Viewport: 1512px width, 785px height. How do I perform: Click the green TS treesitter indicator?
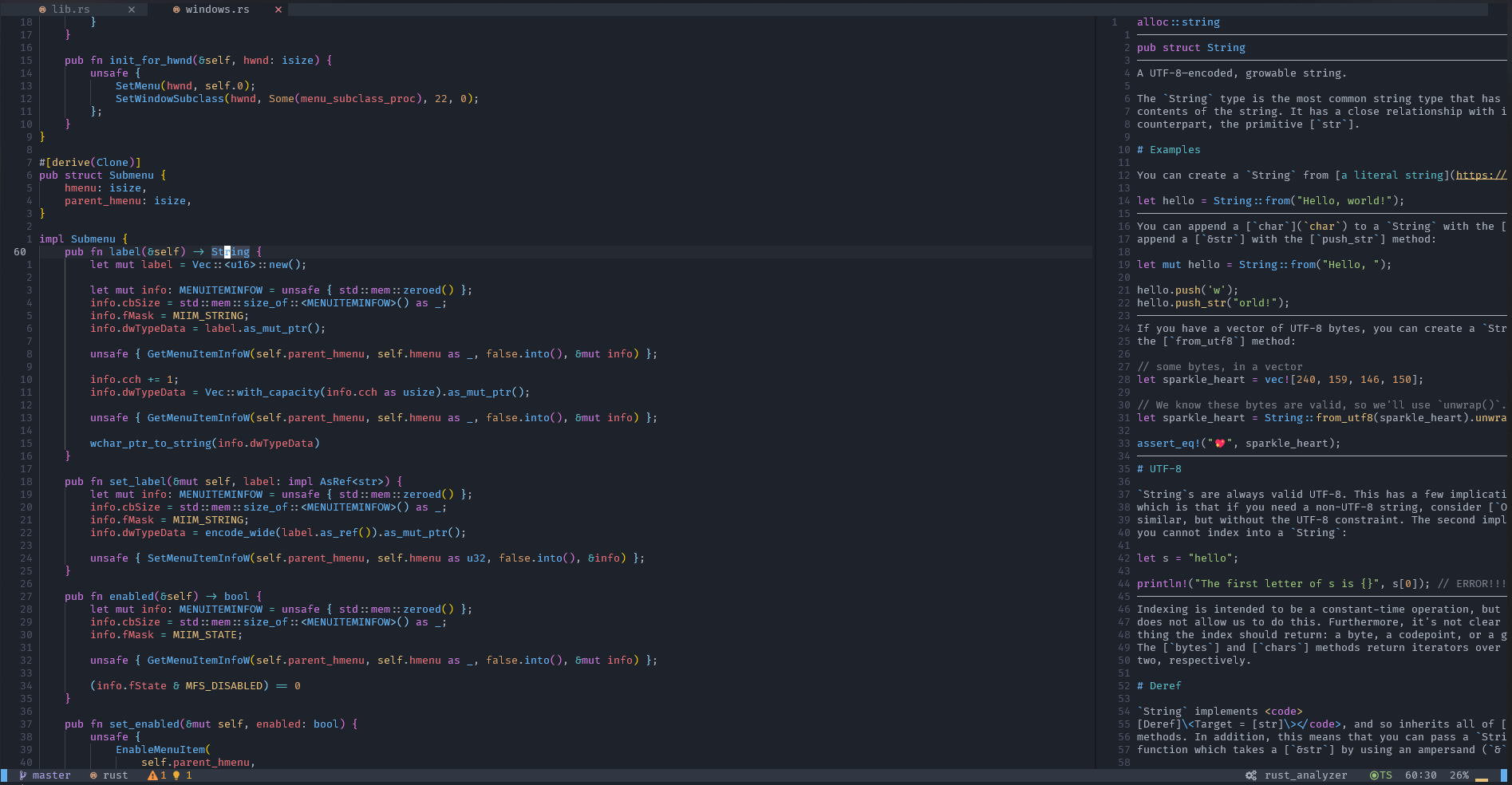click(x=1380, y=775)
